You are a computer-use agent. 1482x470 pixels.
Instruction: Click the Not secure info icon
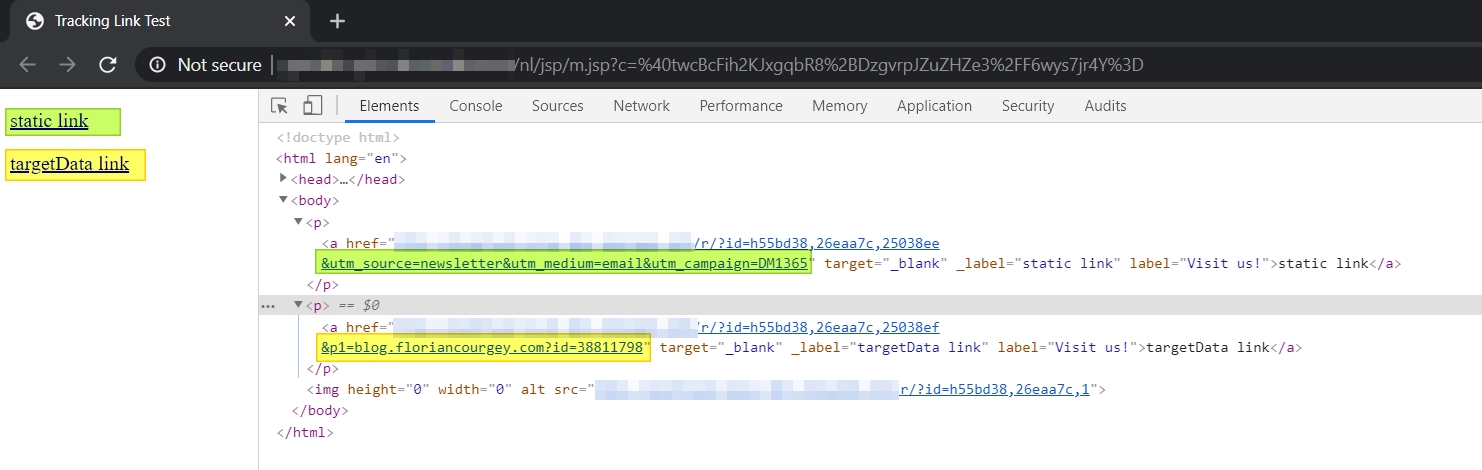158,65
